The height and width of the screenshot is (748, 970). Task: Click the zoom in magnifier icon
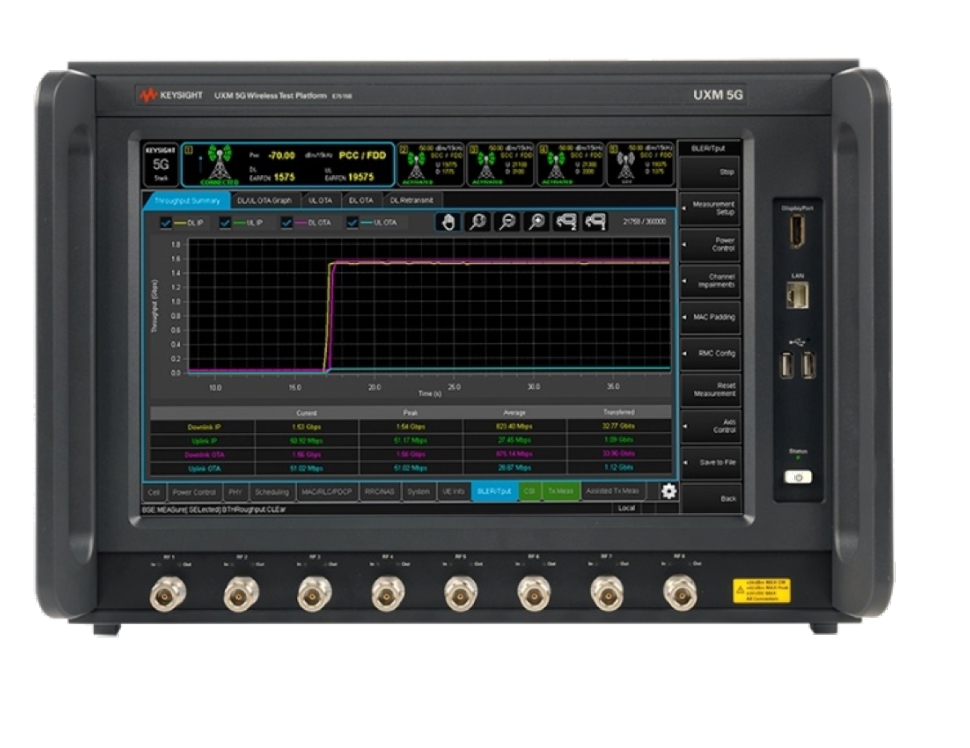coord(537,221)
